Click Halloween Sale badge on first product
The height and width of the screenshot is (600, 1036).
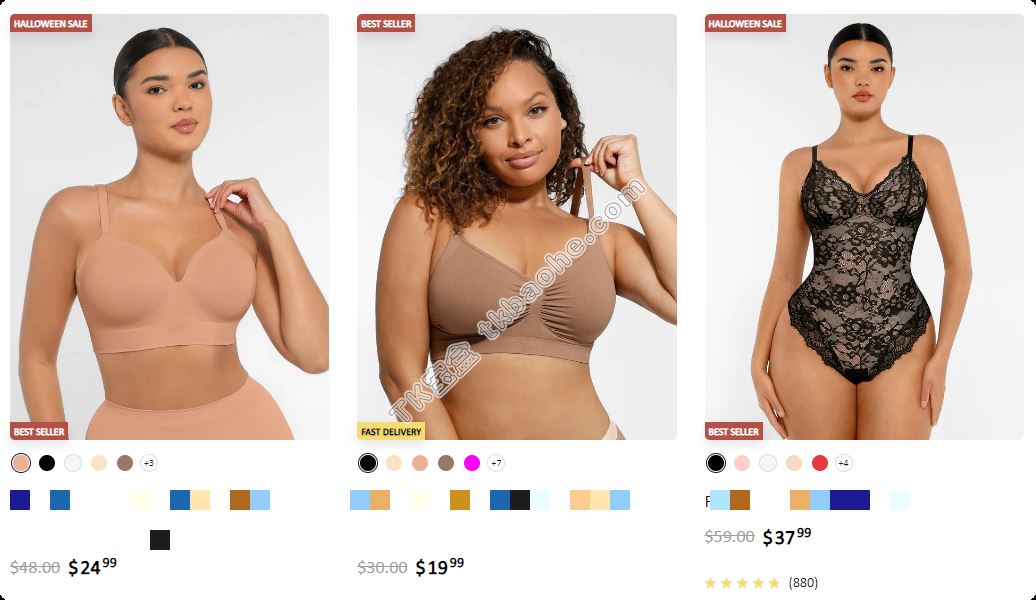click(51, 24)
